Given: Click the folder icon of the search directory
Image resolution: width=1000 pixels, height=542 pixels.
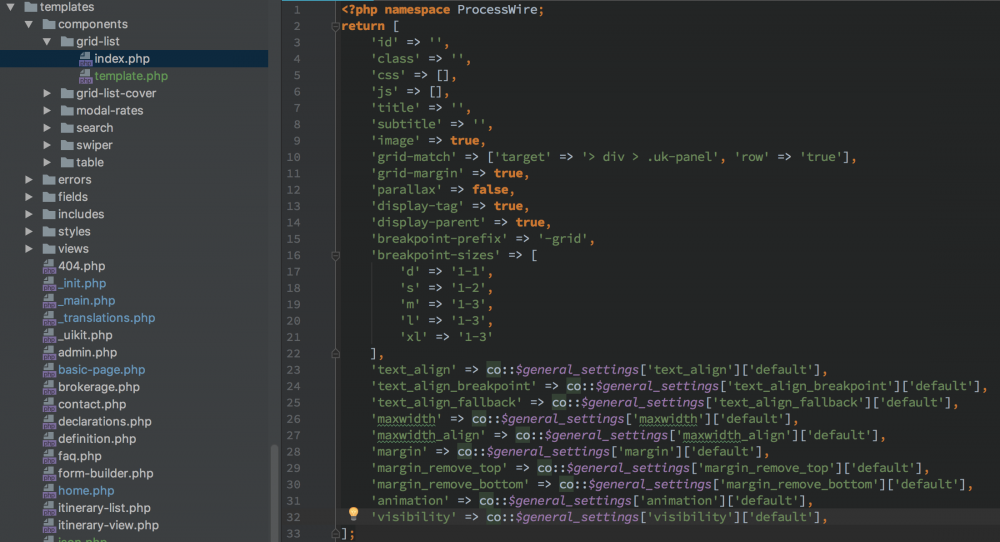Looking at the screenshot, I should (x=65, y=128).
